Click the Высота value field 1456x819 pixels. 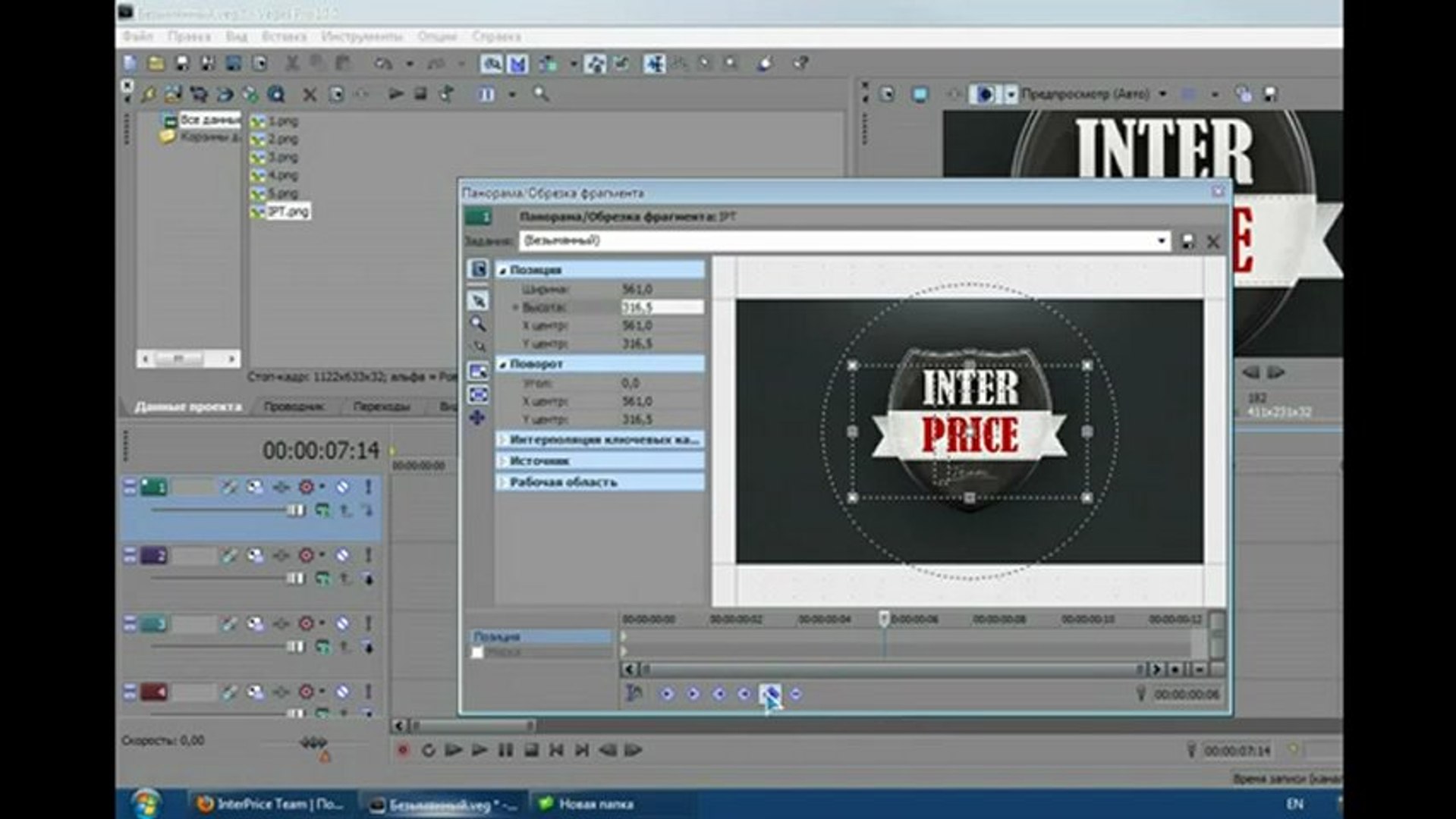[x=662, y=307]
